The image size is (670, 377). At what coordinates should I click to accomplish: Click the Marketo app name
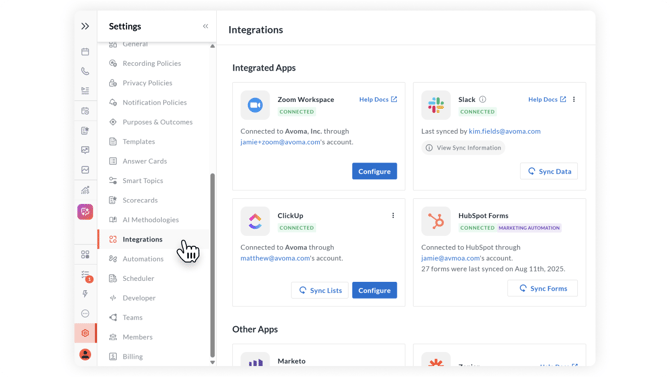tap(291, 361)
